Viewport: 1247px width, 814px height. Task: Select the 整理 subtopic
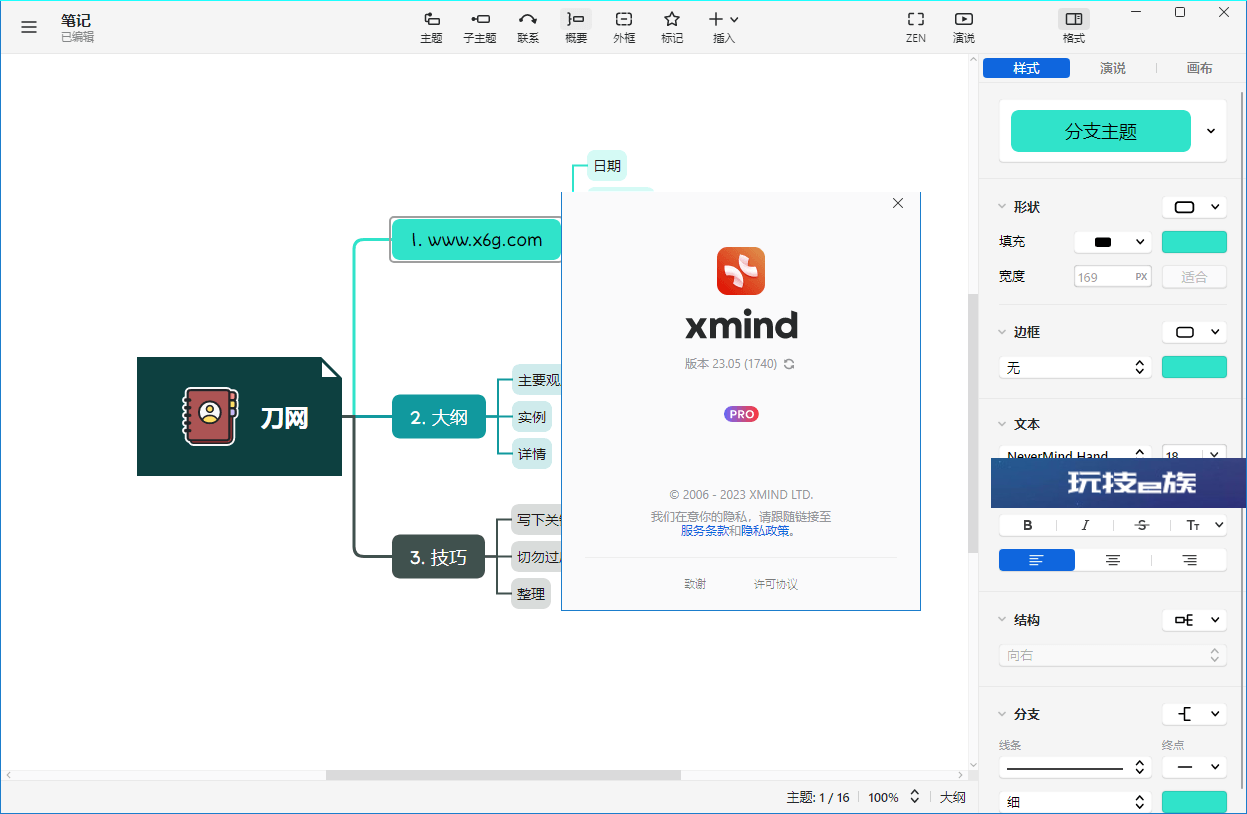(x=531, y=594)
